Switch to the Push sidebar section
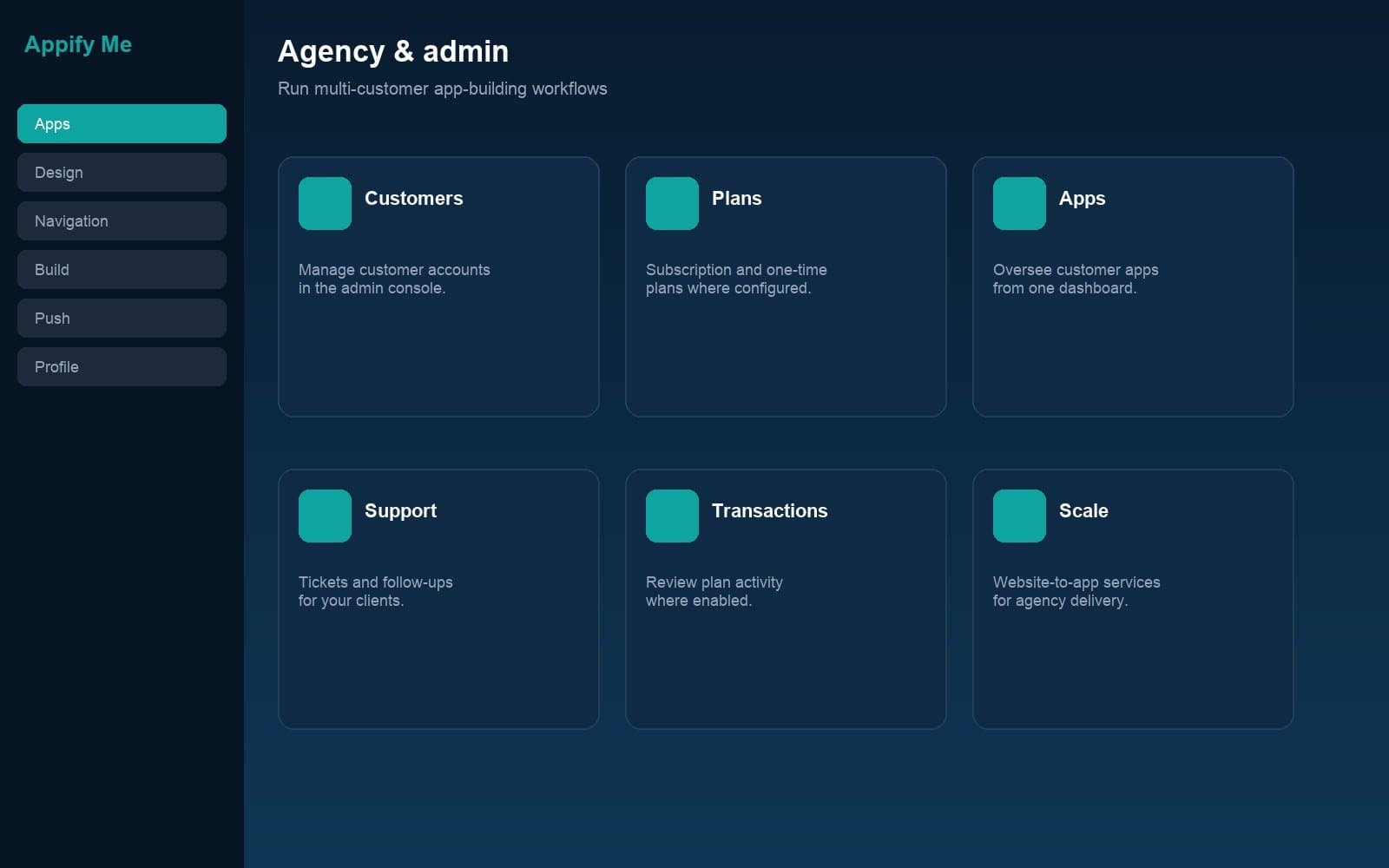 tap(122, 318)
